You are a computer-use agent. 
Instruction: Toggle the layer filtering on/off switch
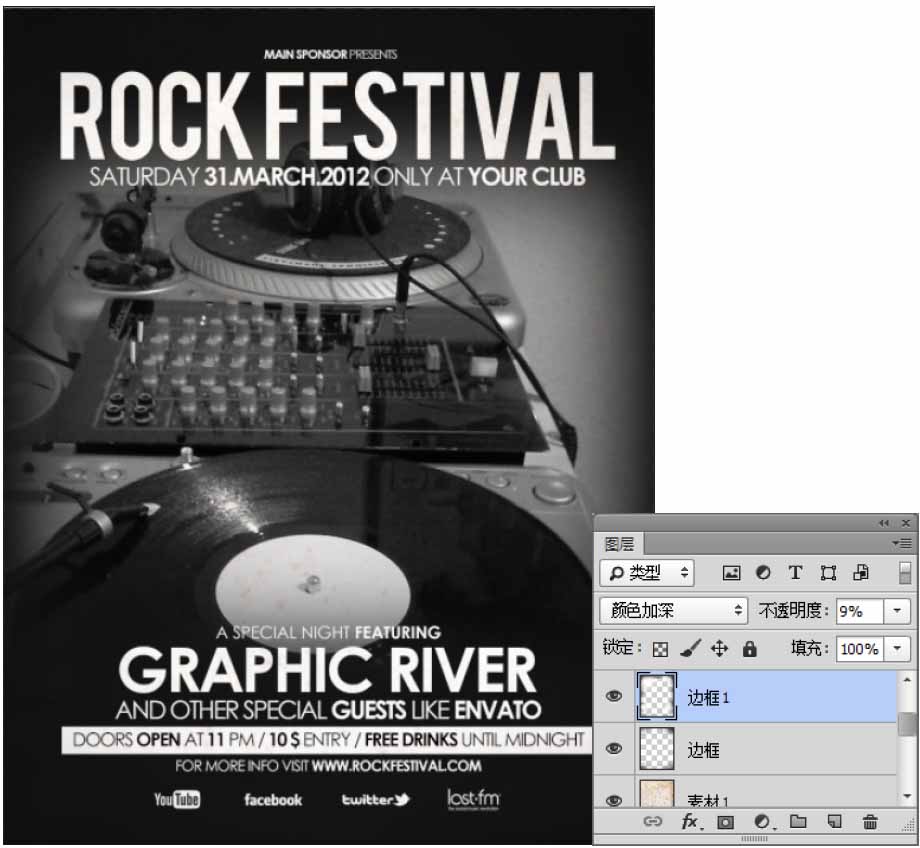pyautogui.click(x=905, y=573)
